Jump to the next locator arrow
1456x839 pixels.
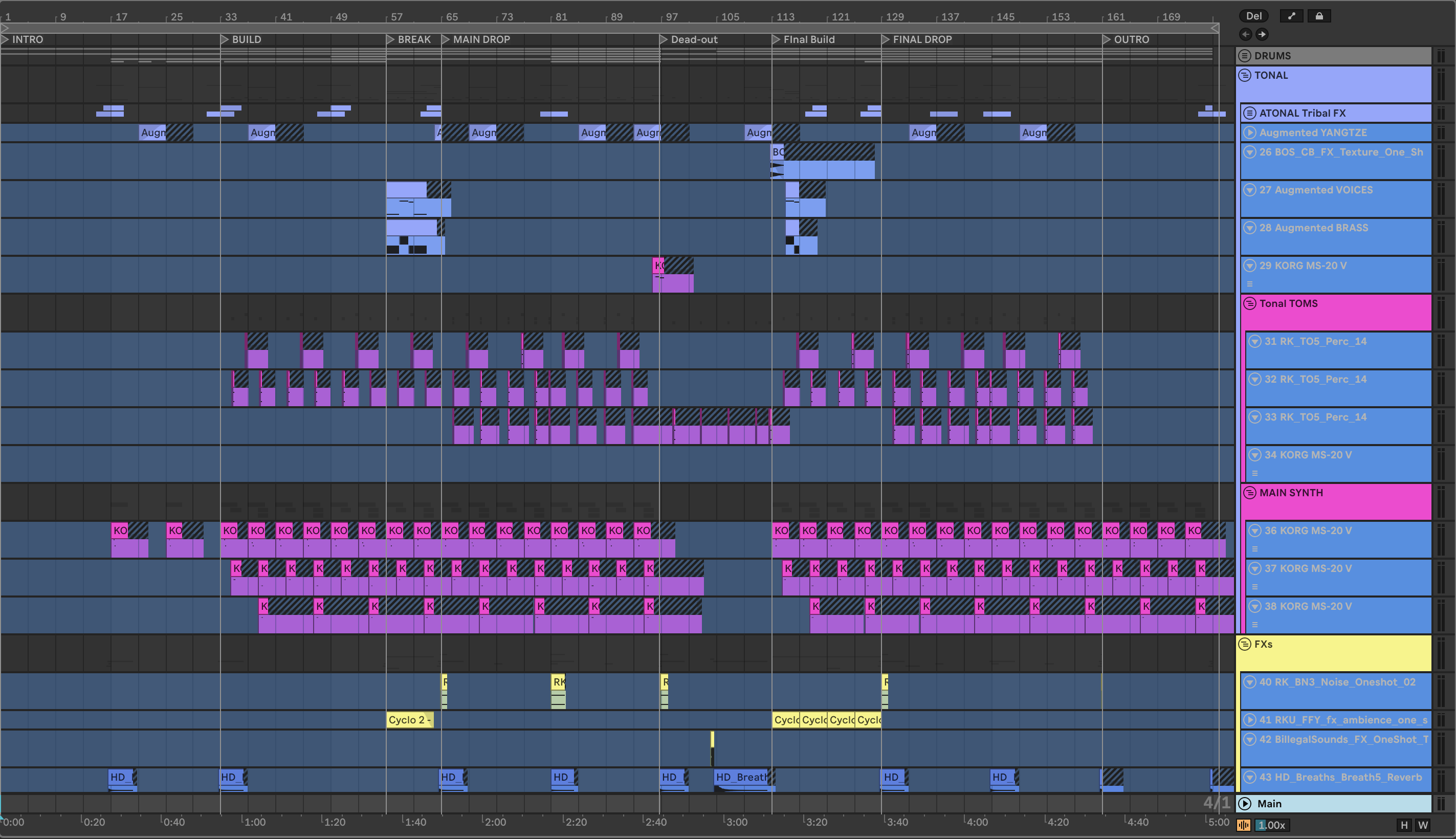[1262, 35]
